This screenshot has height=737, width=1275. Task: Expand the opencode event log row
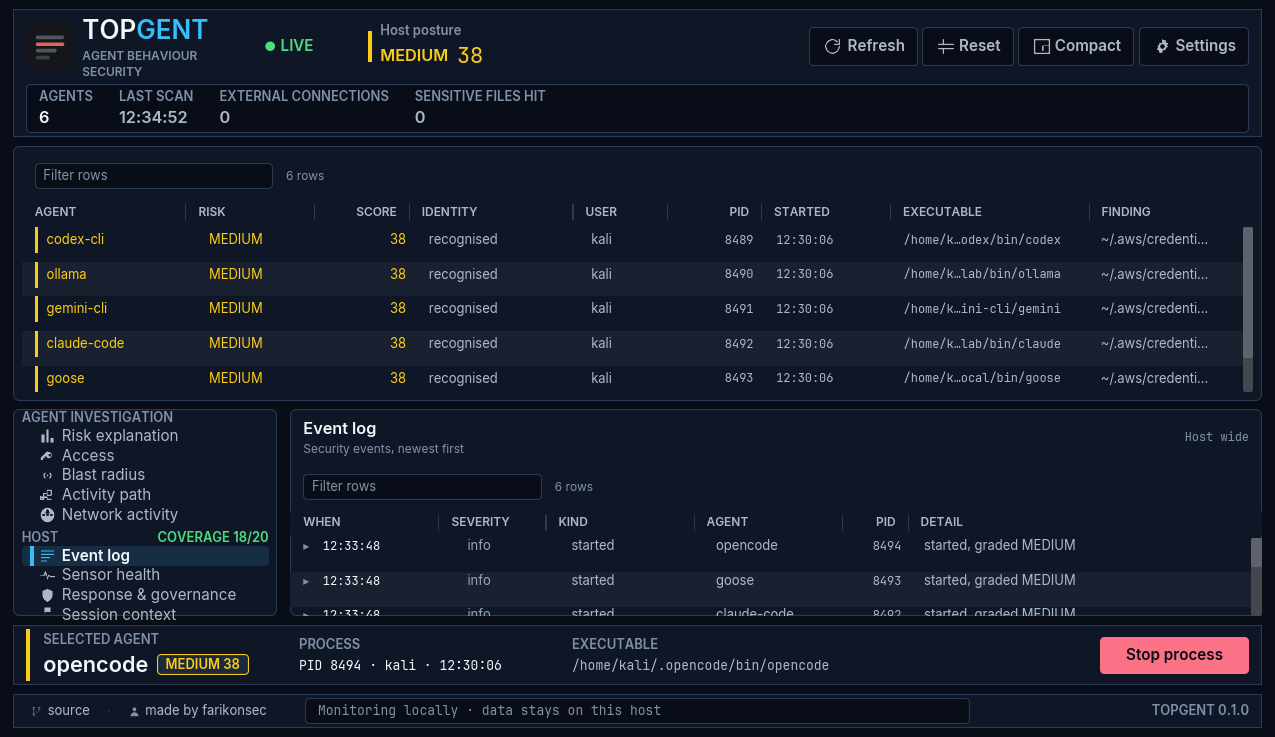[x=306, y=547]
